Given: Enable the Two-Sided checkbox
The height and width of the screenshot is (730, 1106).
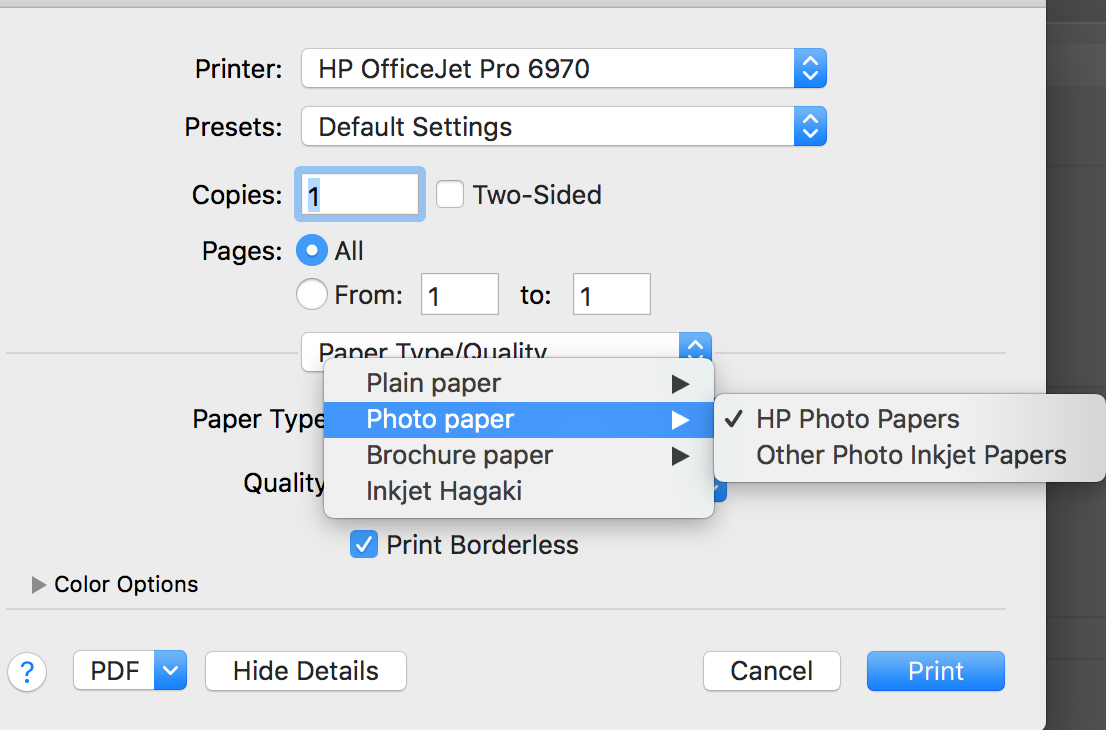Looking at the screenshot, I should pos(450,194).
